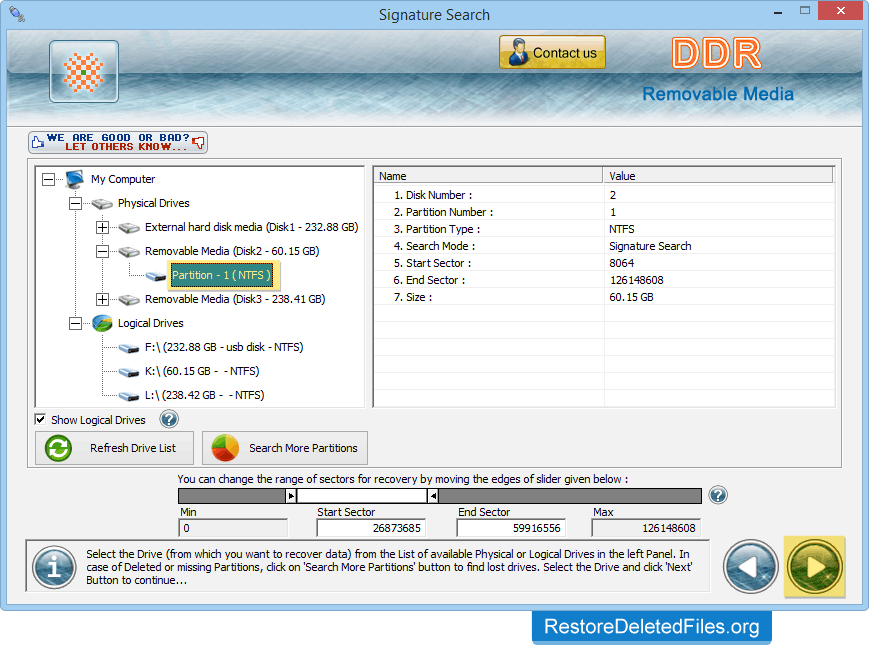Image resolution: width=869 pixels, height=645 pixels.
Task: Click the My Computer label
Action: point(123,179)
